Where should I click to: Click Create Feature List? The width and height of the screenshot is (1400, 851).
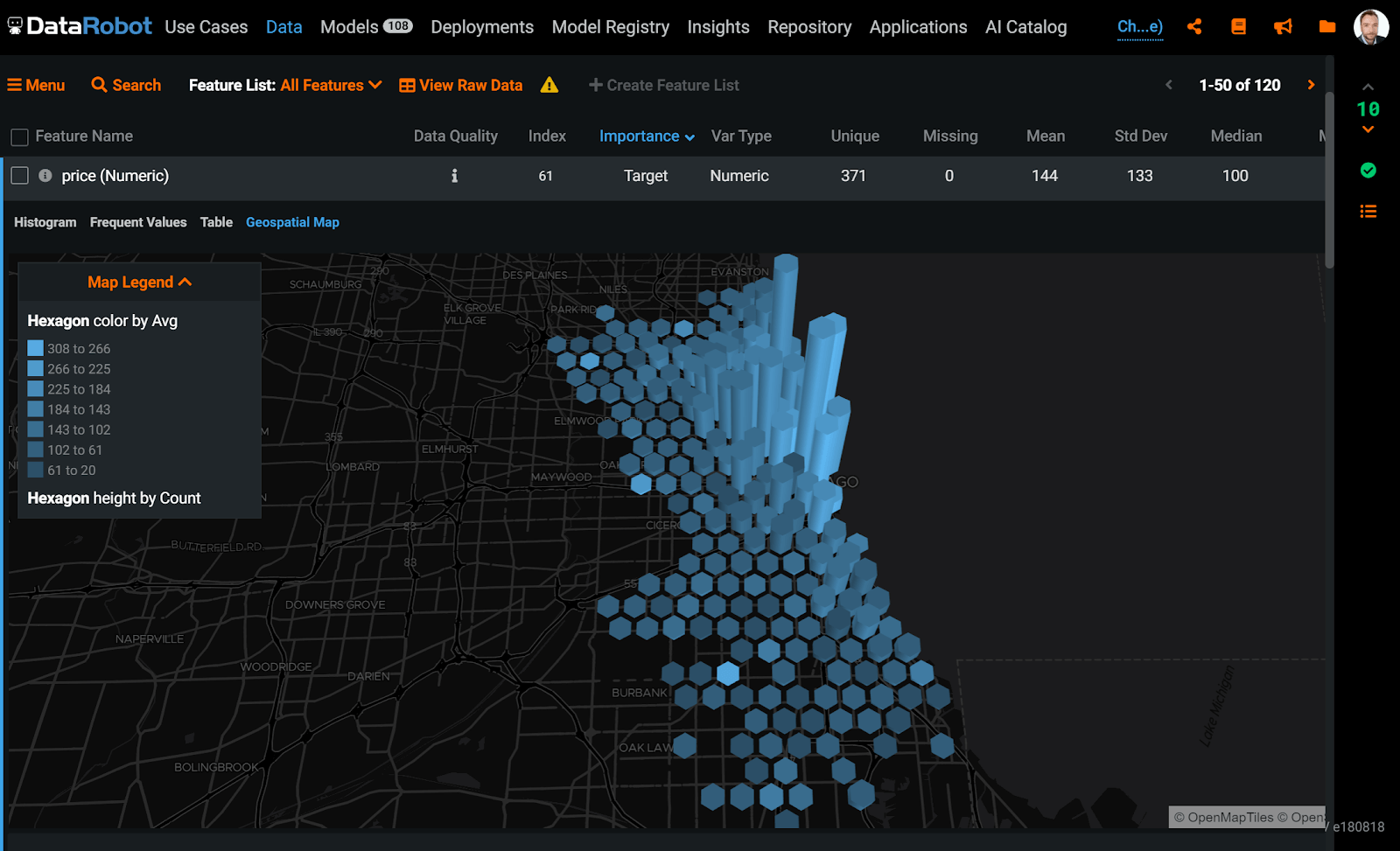(664, 85)
